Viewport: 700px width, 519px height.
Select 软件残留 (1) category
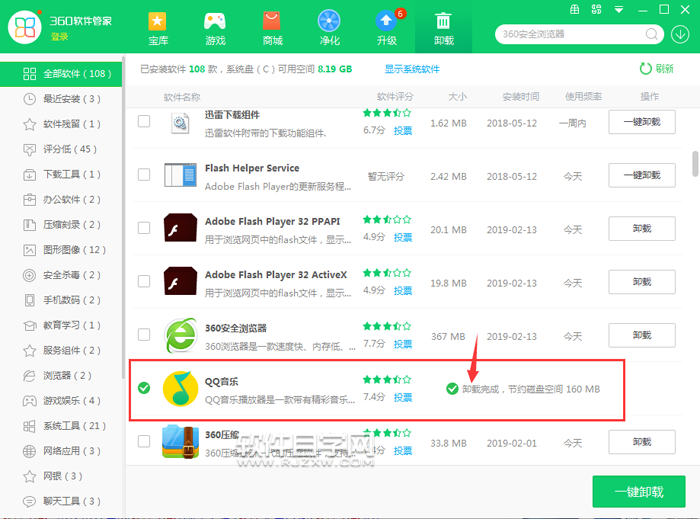[x=62, y=124]
